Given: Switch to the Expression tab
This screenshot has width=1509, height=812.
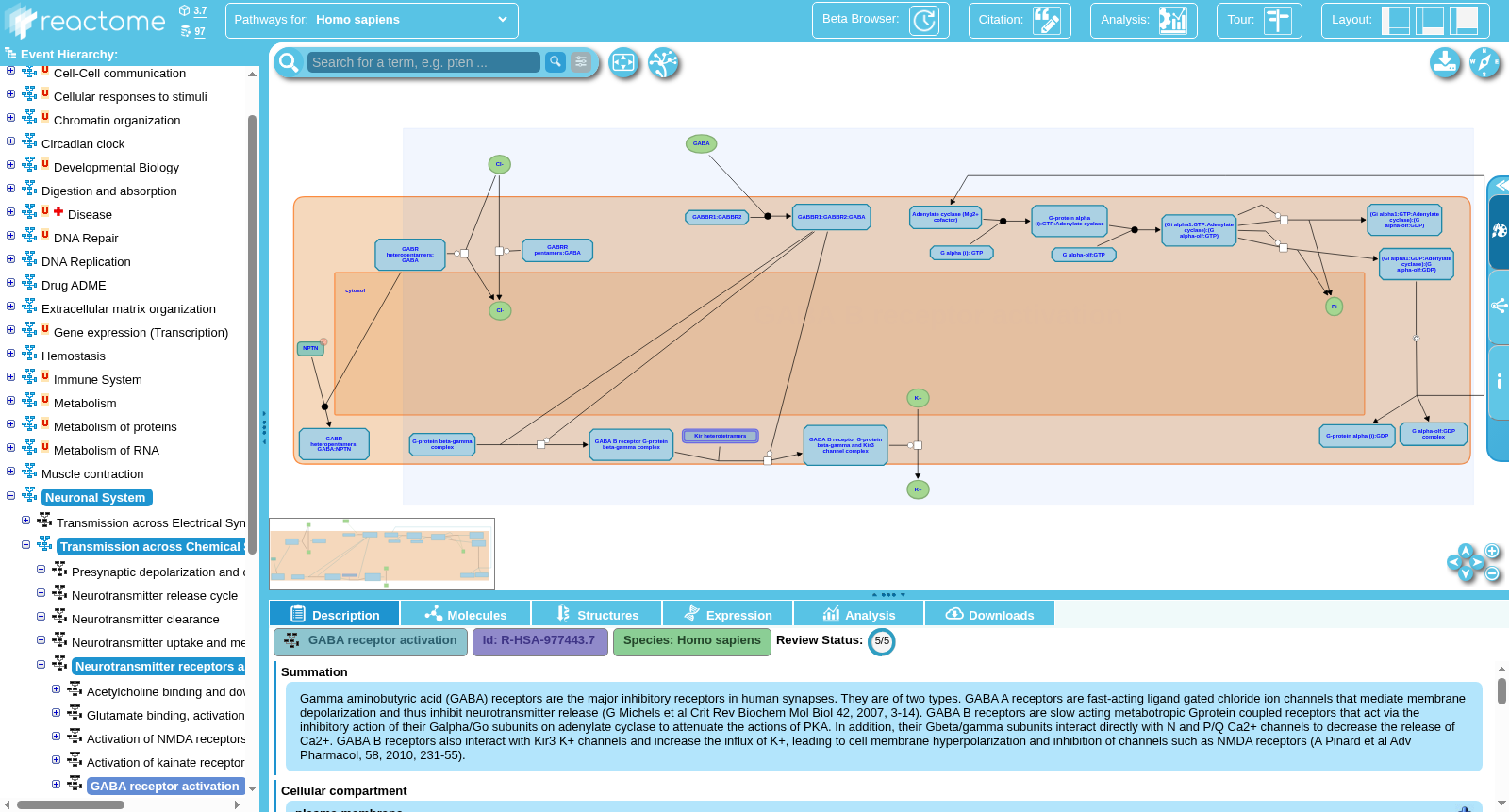Looking at the screenshot, I should click(x=728, y=614).
